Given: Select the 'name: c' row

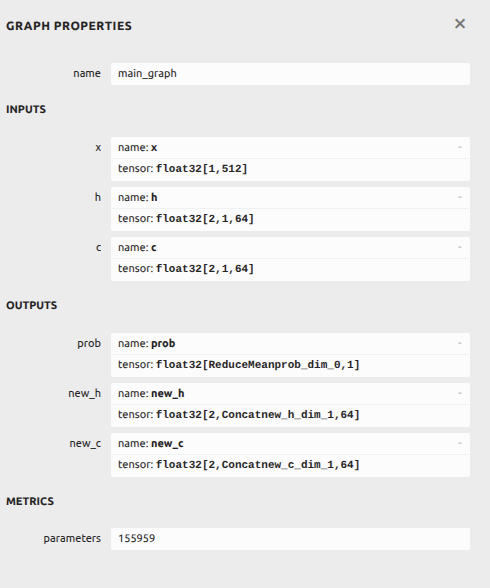Looking at the screenshot, I should point(290,248).
